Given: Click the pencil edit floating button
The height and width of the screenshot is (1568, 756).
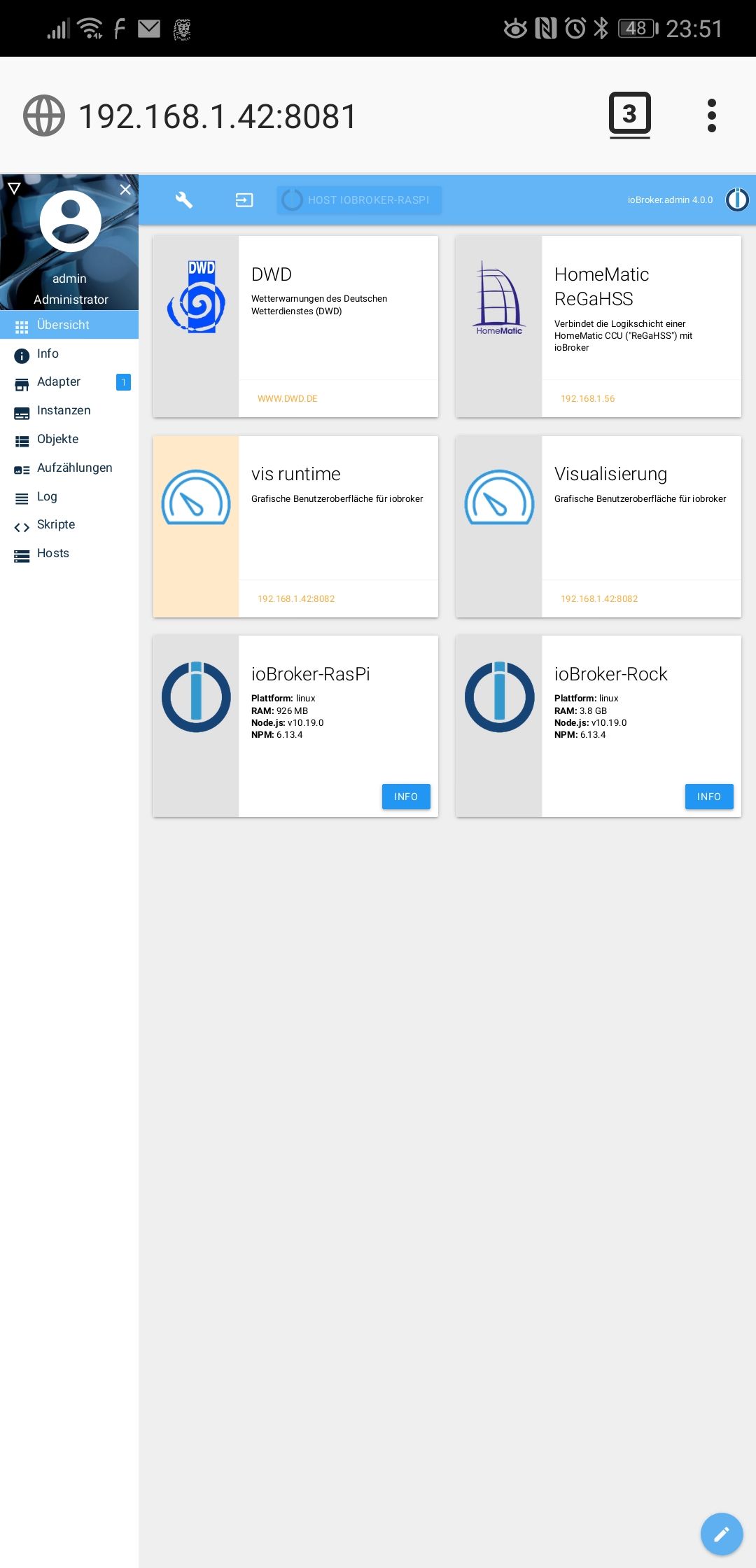Looking at the screenshot, I should (x=722, y=1534).
